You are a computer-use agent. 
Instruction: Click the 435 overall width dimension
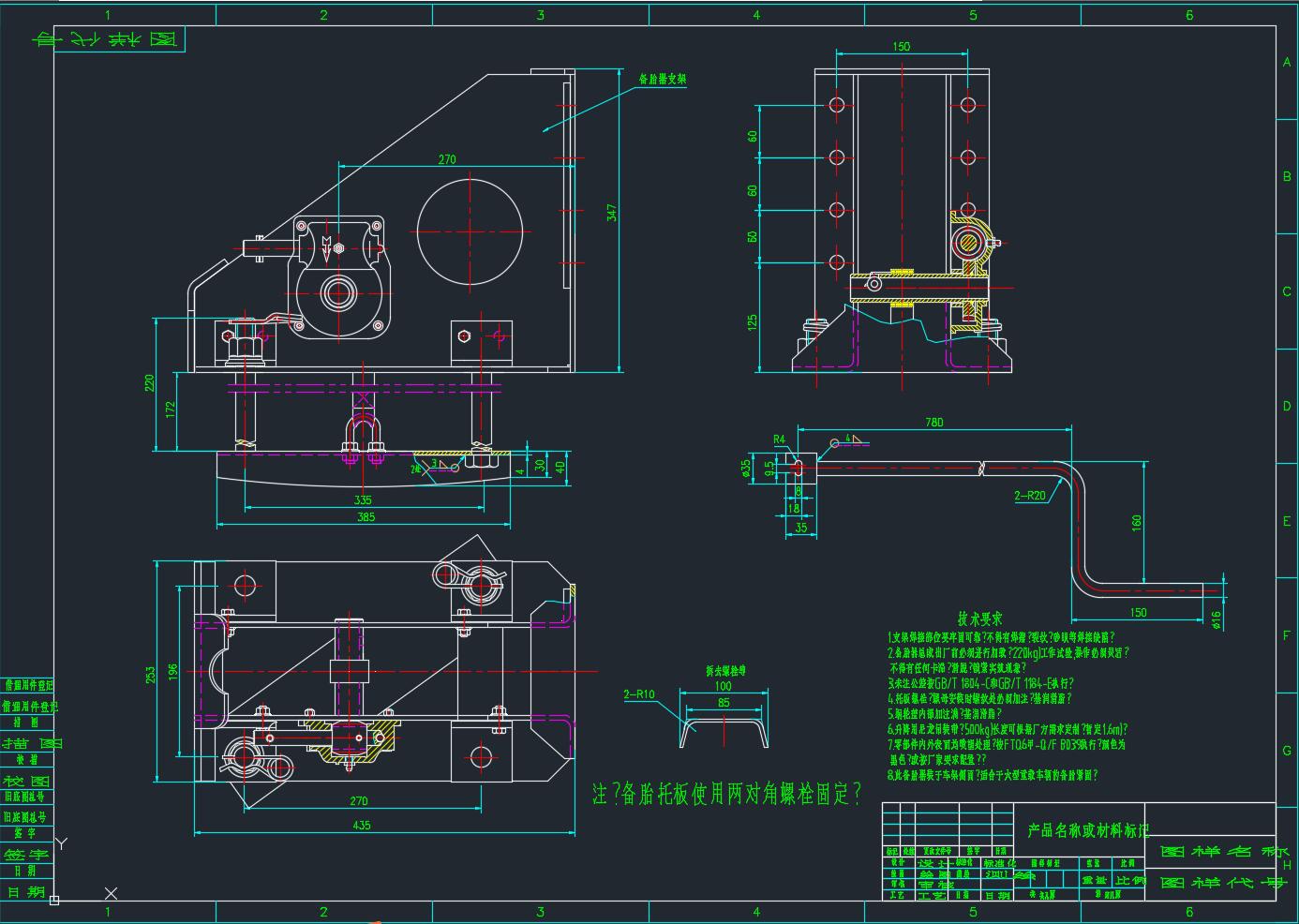pyautogui.click(x=362, y=825)
